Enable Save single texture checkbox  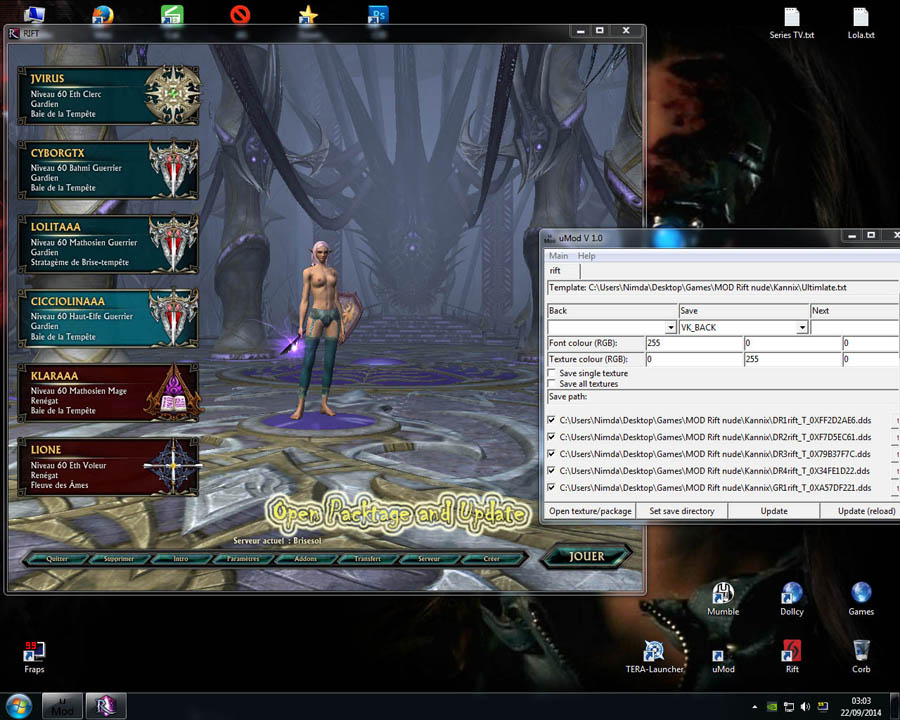pyautogui.click(x=552, y=373)
